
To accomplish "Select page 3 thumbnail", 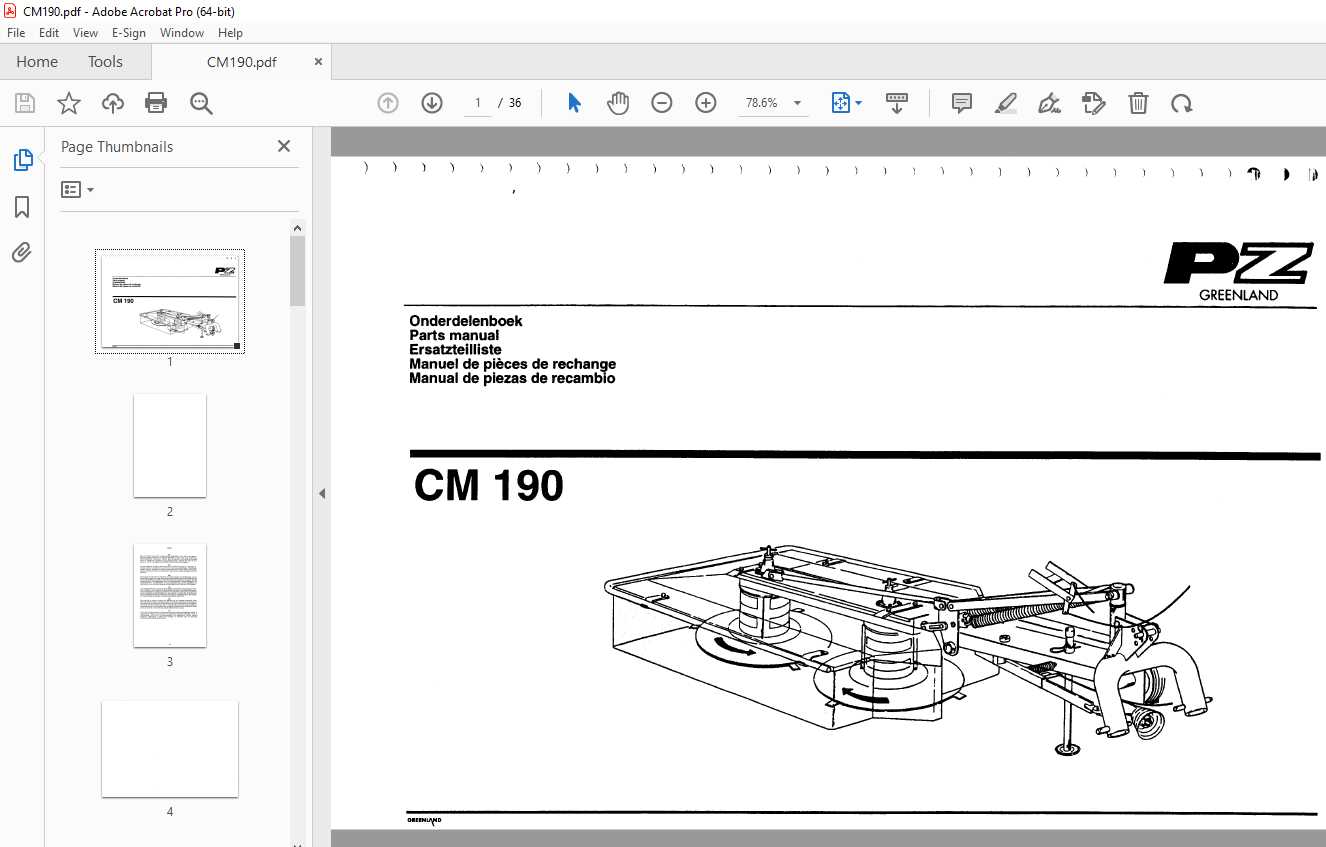I will (x=170, y=595).
